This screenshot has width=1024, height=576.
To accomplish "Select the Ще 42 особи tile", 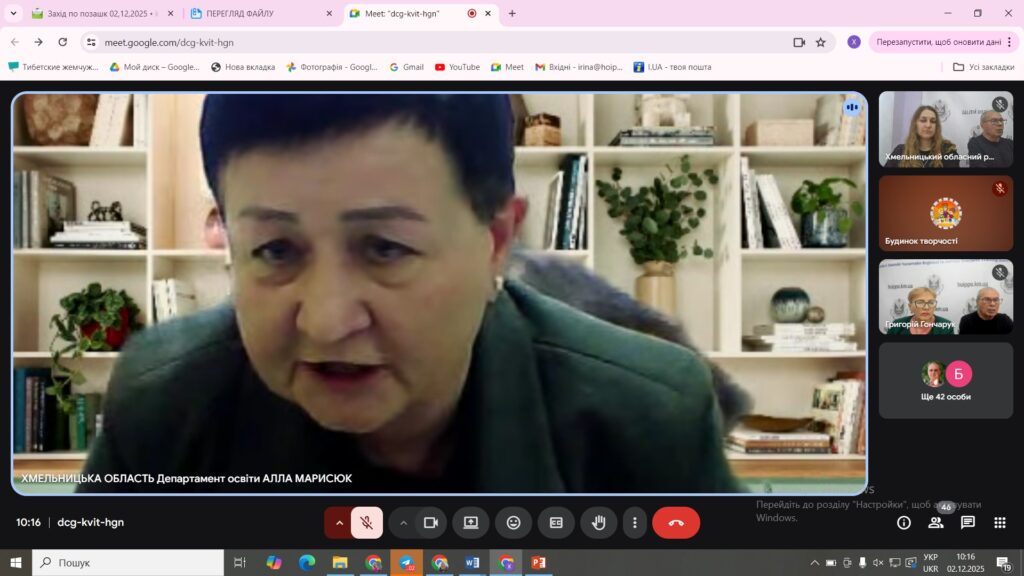I will [x=946, y=381].
